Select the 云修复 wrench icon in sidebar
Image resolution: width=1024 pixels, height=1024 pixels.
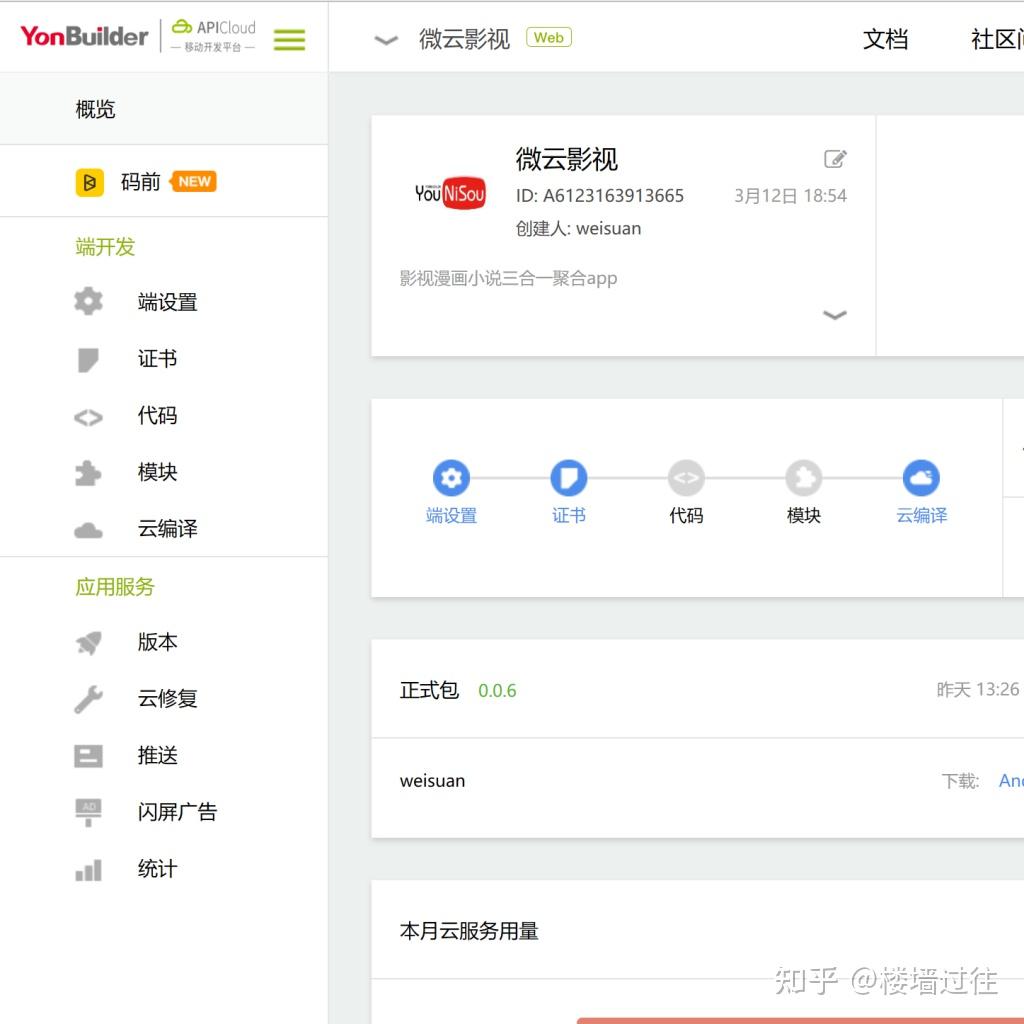click(x=88, y=698)
